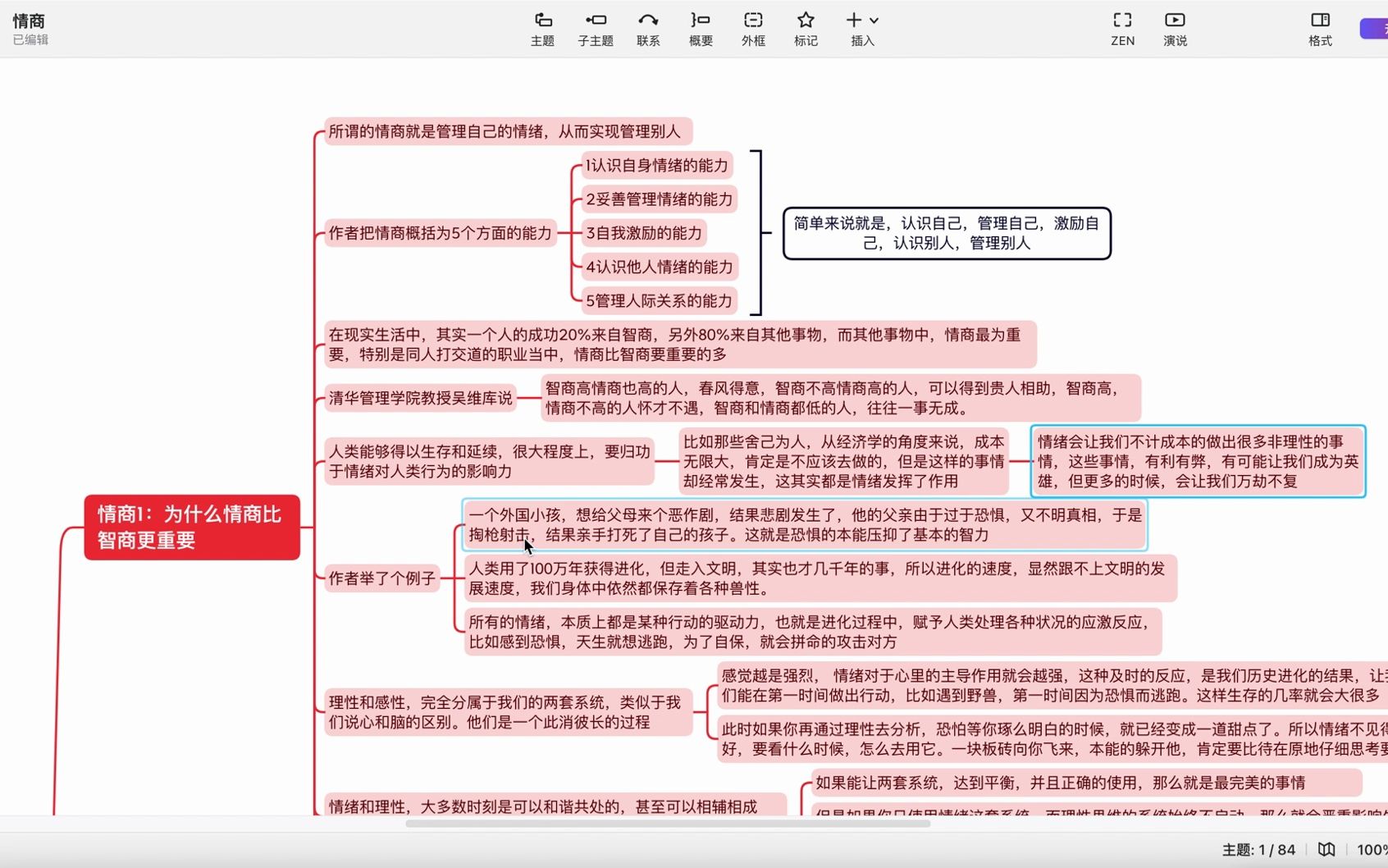Select topic 作者把情商概括为5个方面的能力
Screen dimensions: 1388x868
(441, 233)
